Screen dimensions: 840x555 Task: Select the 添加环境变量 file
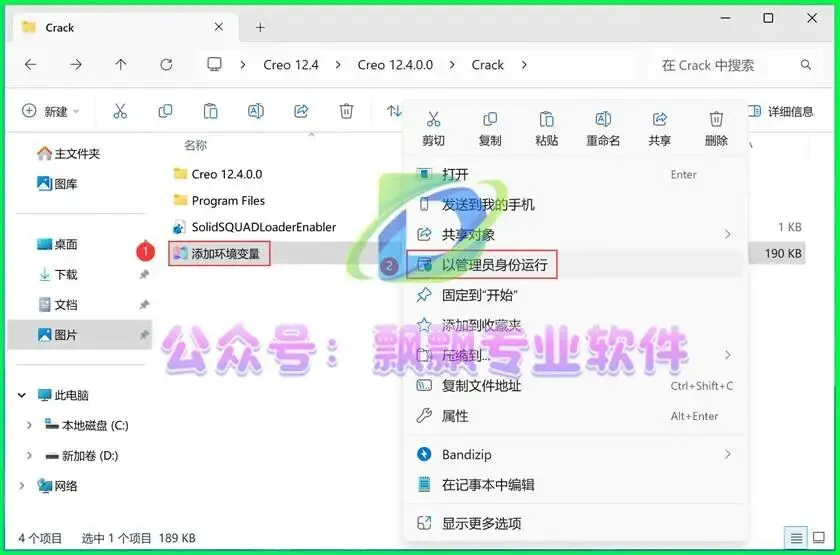pos(219,253)
